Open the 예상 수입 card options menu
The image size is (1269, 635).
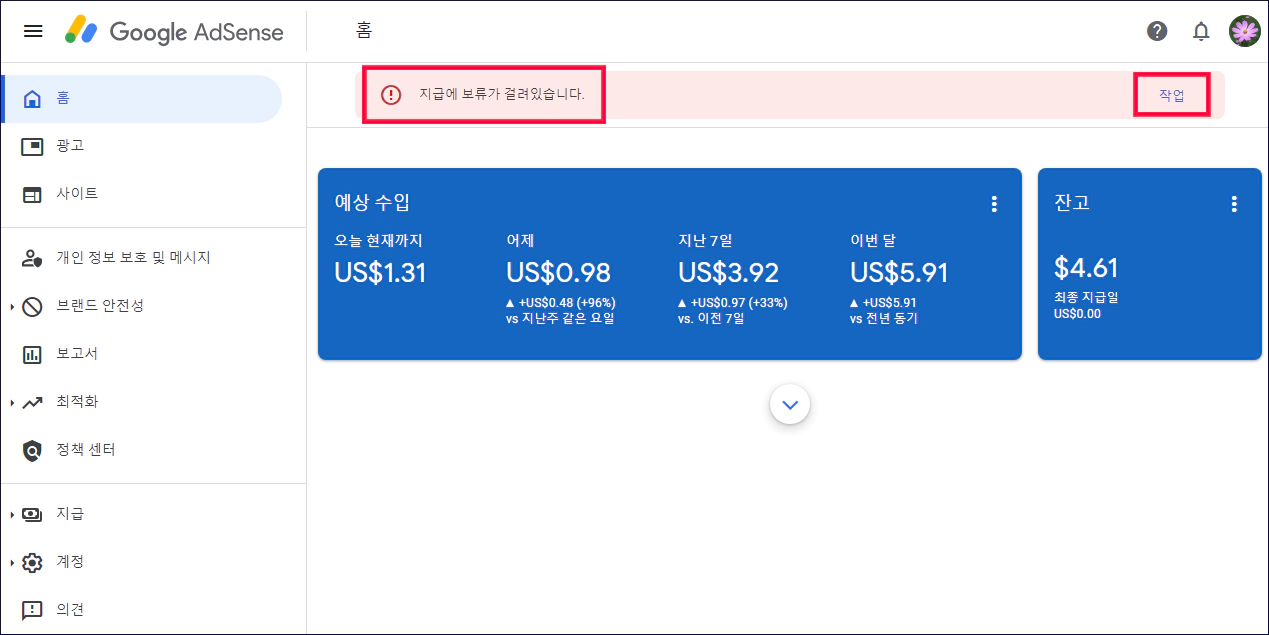tap(994, 203)
